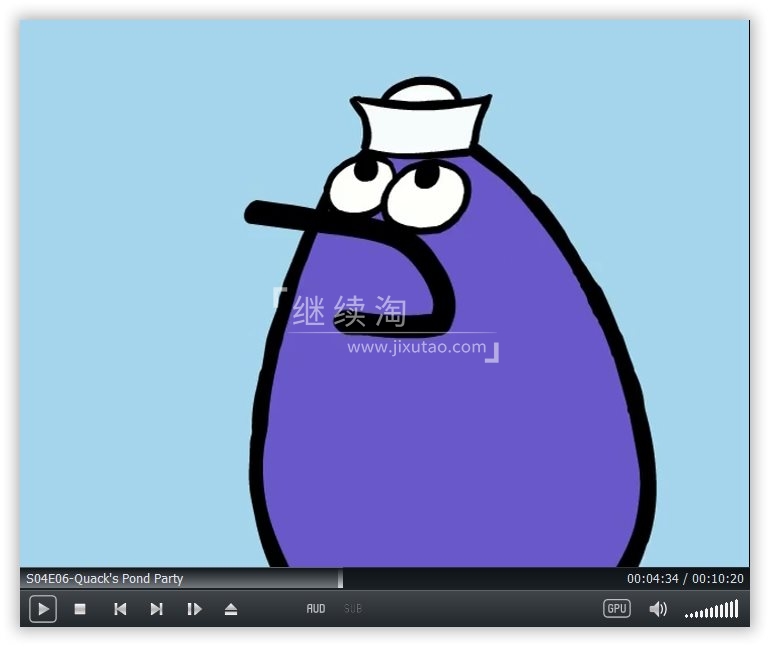Open a file with the eject icon
This screenshot has width=770, height=647.
click(231, 609)
